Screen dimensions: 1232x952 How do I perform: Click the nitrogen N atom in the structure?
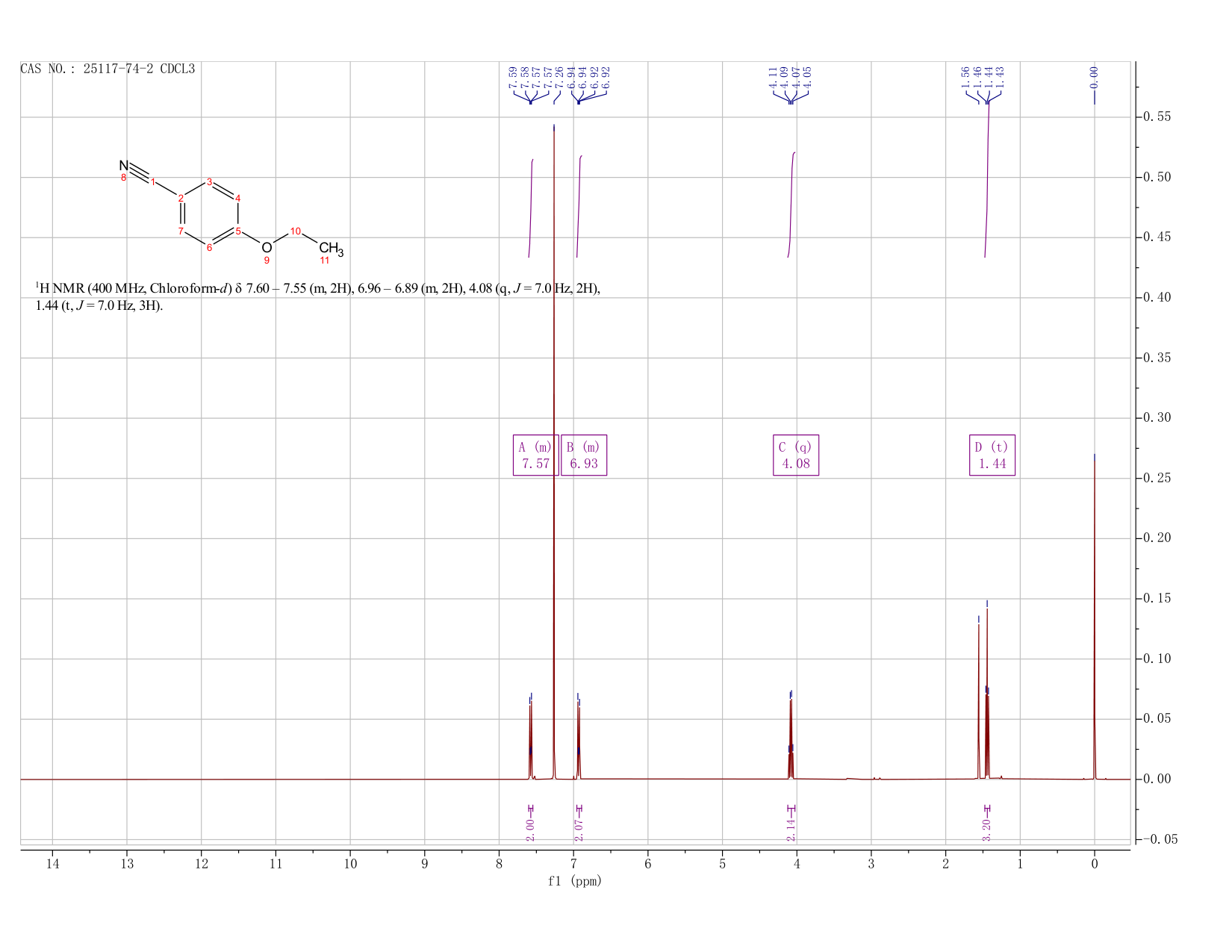tap(123, 165)
